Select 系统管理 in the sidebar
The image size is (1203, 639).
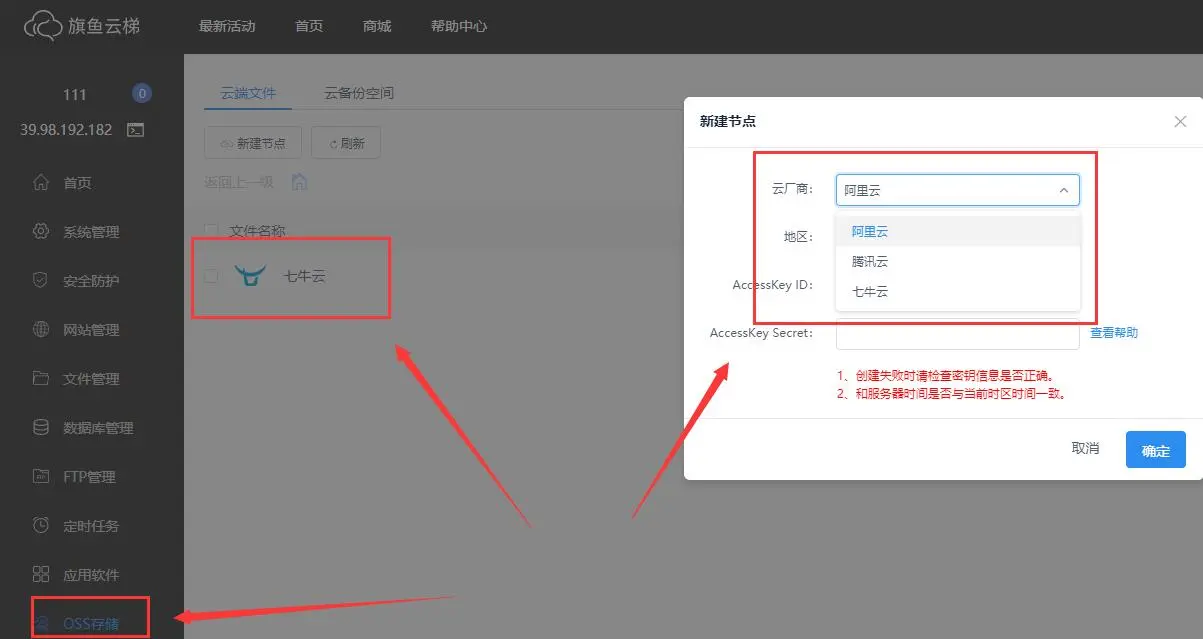coord(91,232)
